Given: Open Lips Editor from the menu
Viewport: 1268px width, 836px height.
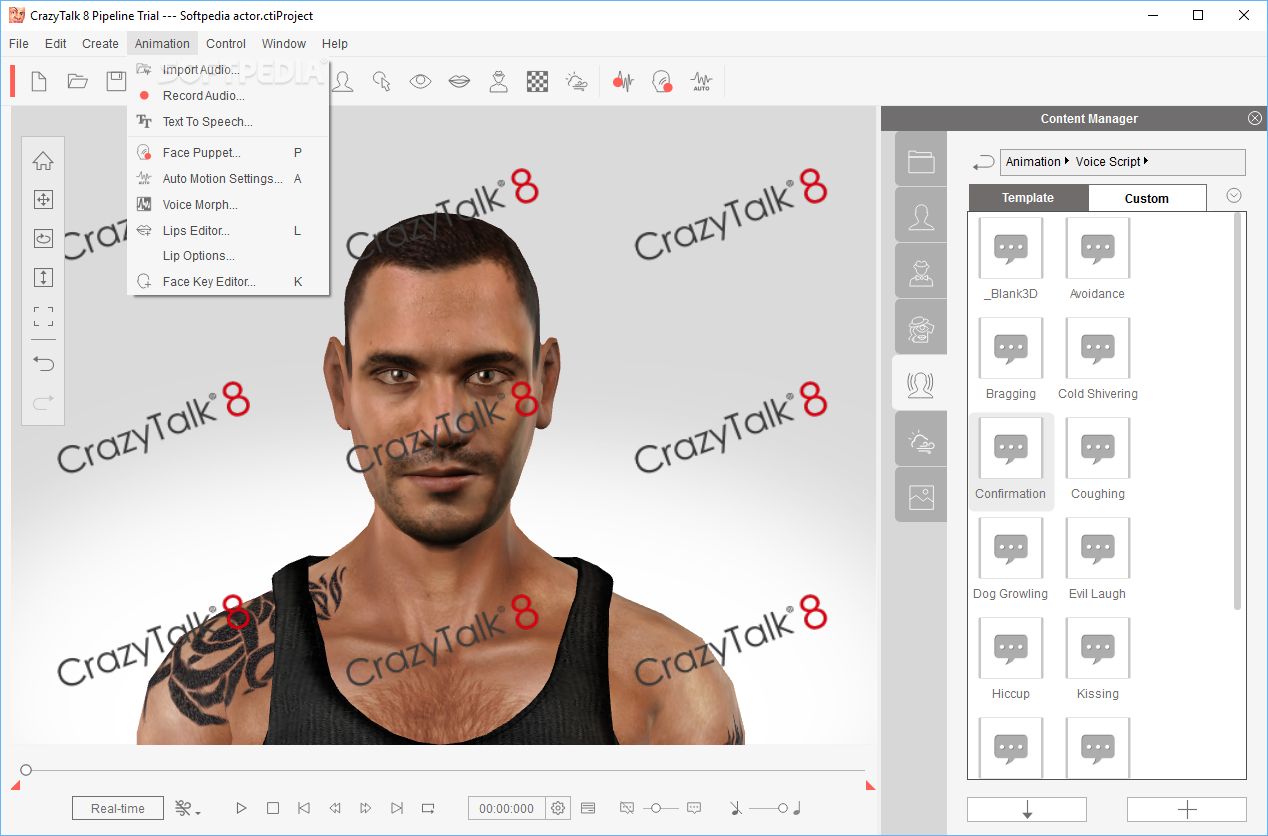Looking at the screenshot, I should [x=228, y=231].
